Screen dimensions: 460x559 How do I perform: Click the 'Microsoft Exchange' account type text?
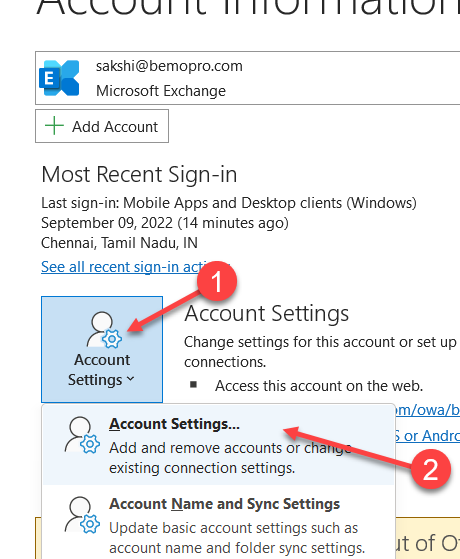point(161,91)
